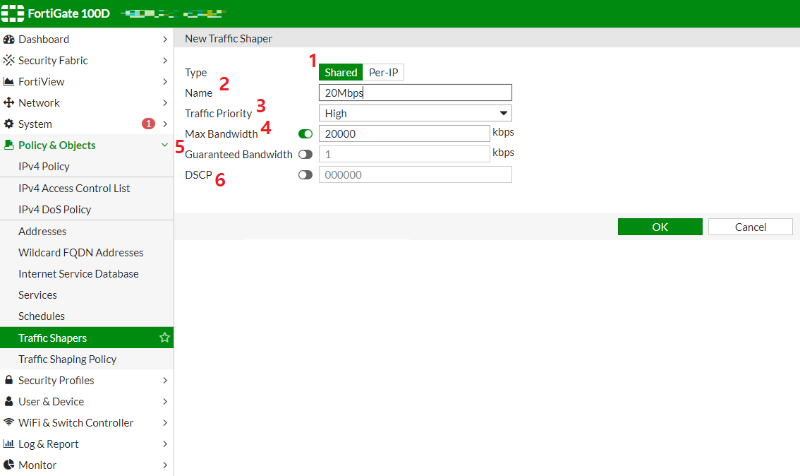The width and height of the screenshot is (800, 476).
Task: Enable the Guaranteed Bandwidth toggle
Action: [305, 154]
